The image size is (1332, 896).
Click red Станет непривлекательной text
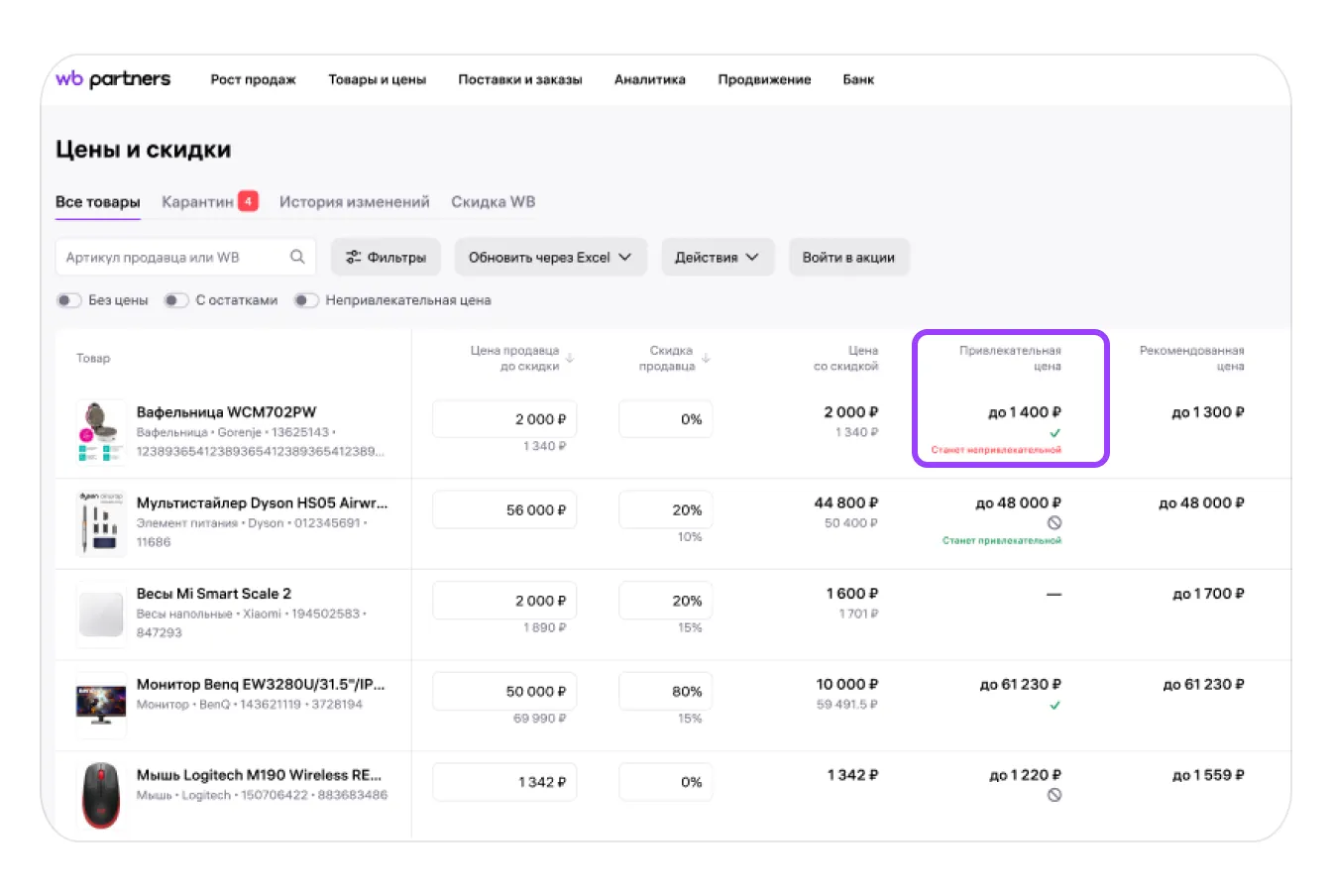(996, 450)
